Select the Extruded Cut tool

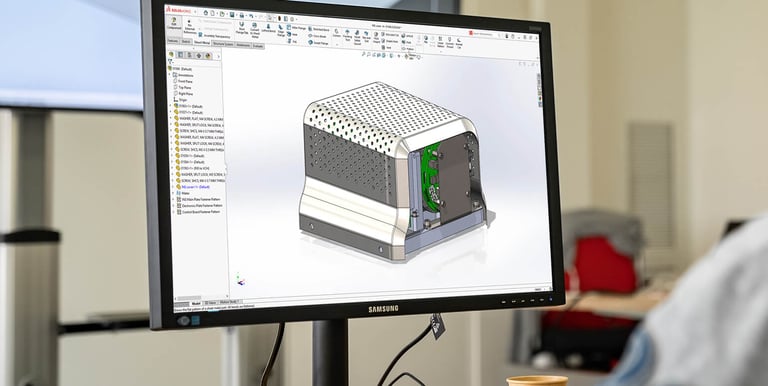(x=390, y=35)
